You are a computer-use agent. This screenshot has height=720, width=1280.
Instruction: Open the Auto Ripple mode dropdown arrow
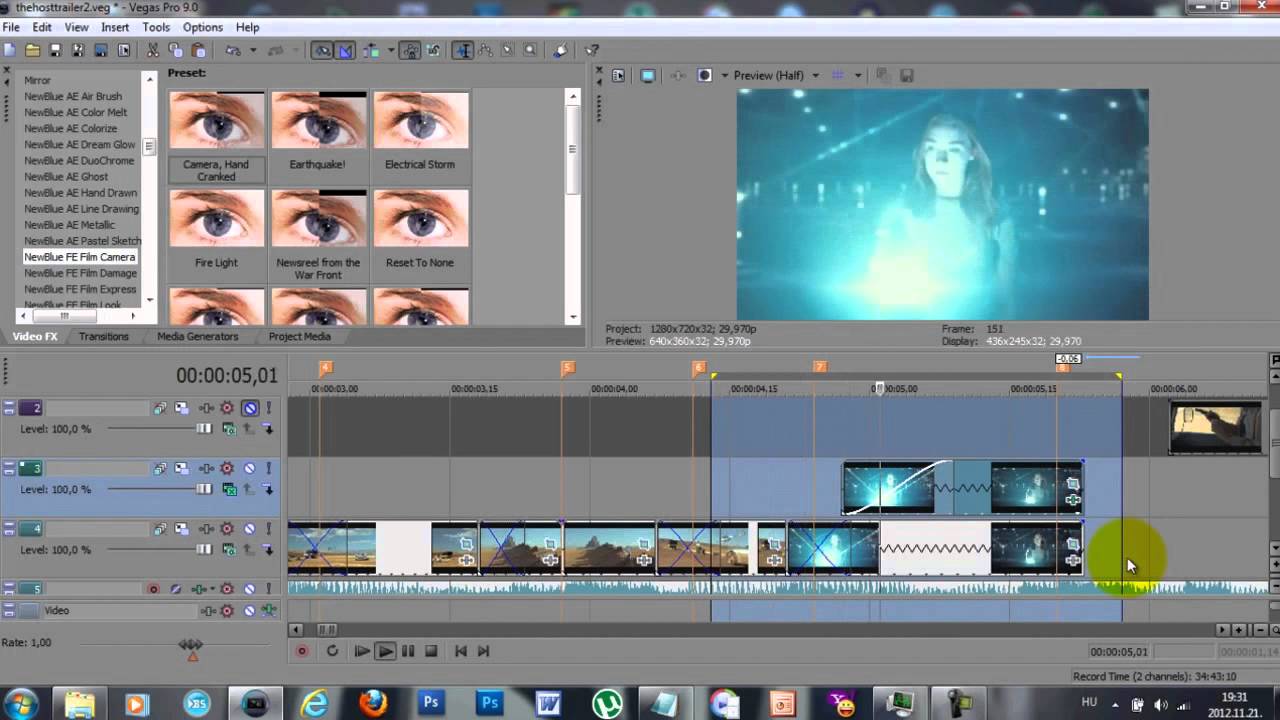pyautogui.click(x=391, y=50)
